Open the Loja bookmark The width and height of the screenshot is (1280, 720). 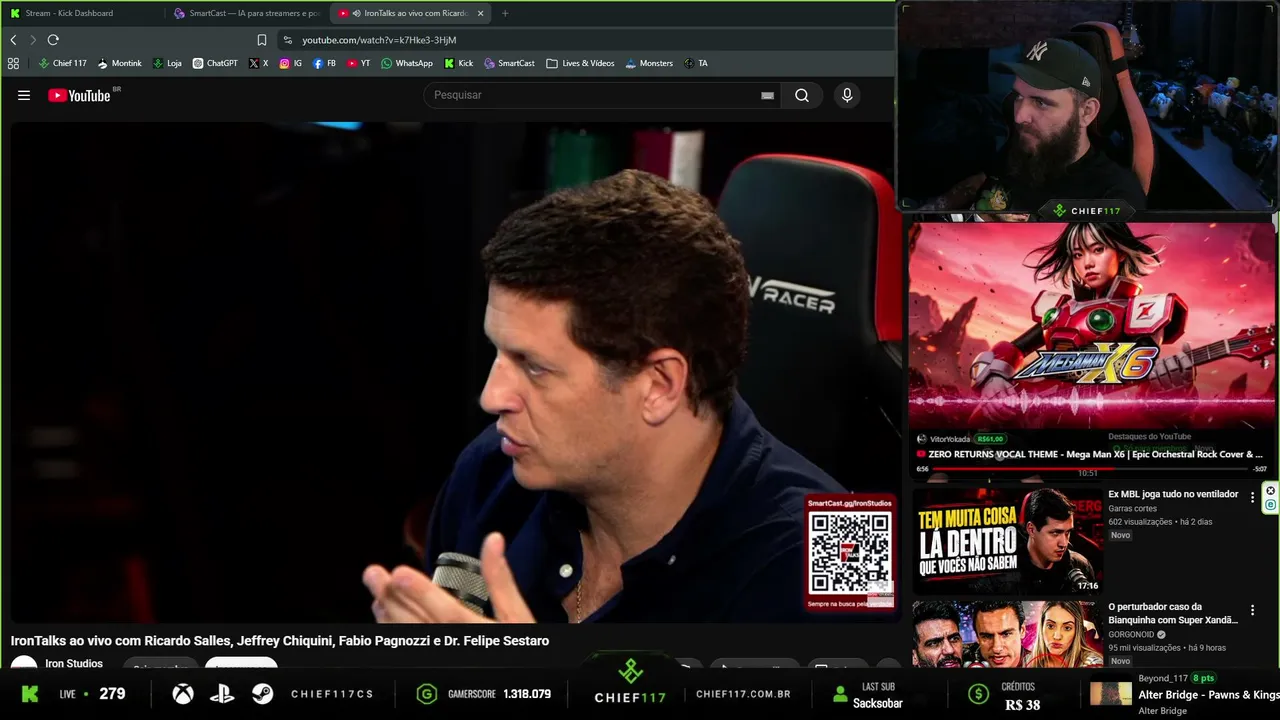click(167, 63)
